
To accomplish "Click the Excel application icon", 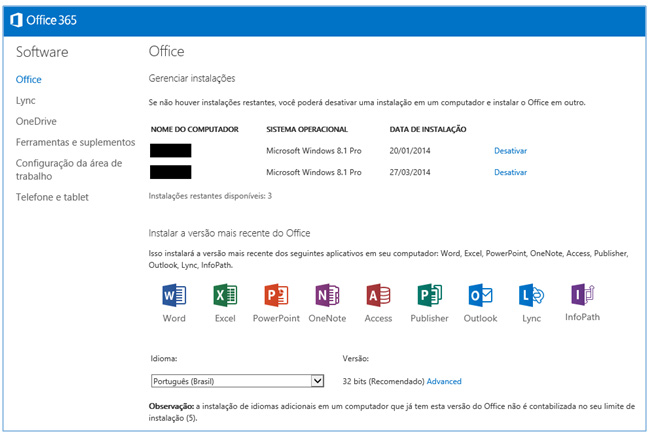I will (x=225, y=296).
